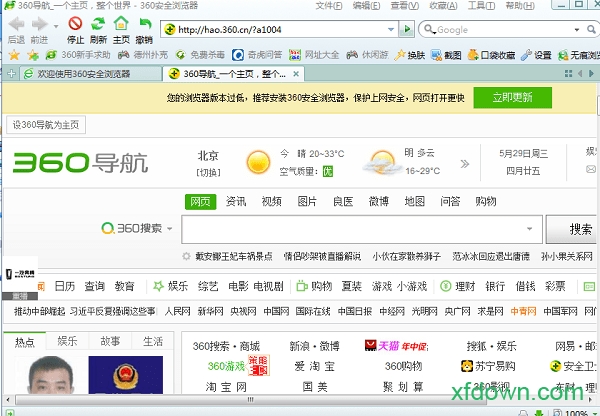Click into the 360 search input field
Image resolution: width=600 pixels, height=416 pixels.
[x=360, y=229]
